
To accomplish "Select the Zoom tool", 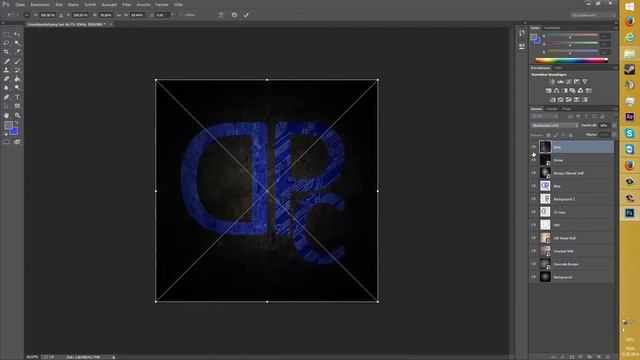I will tap(17, 116).
